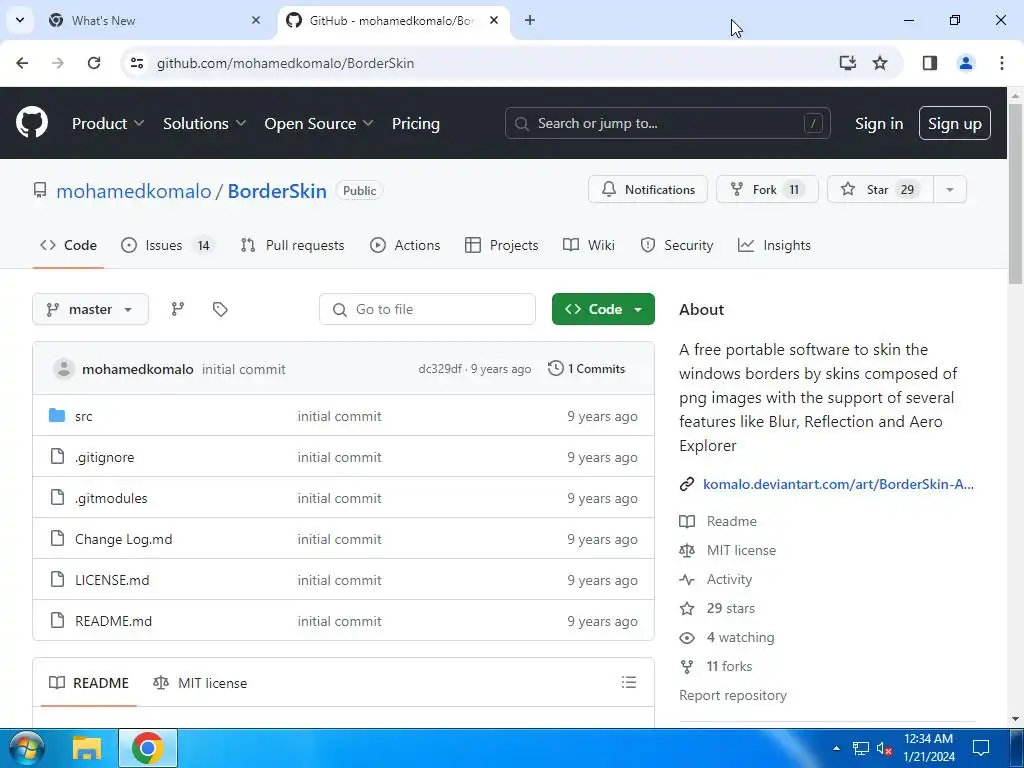Open the green Code dropdown
This screenshot has height=768, width=1024.
[603, 309]
